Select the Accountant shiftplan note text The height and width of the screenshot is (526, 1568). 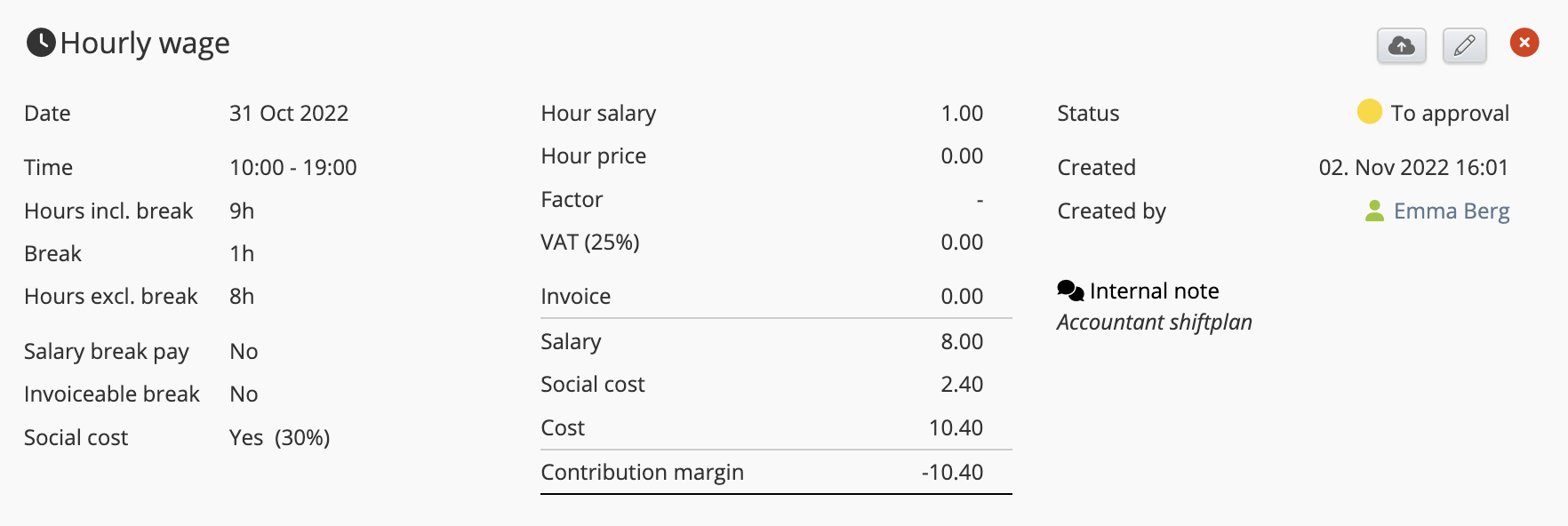click(x=1154, y=323)
